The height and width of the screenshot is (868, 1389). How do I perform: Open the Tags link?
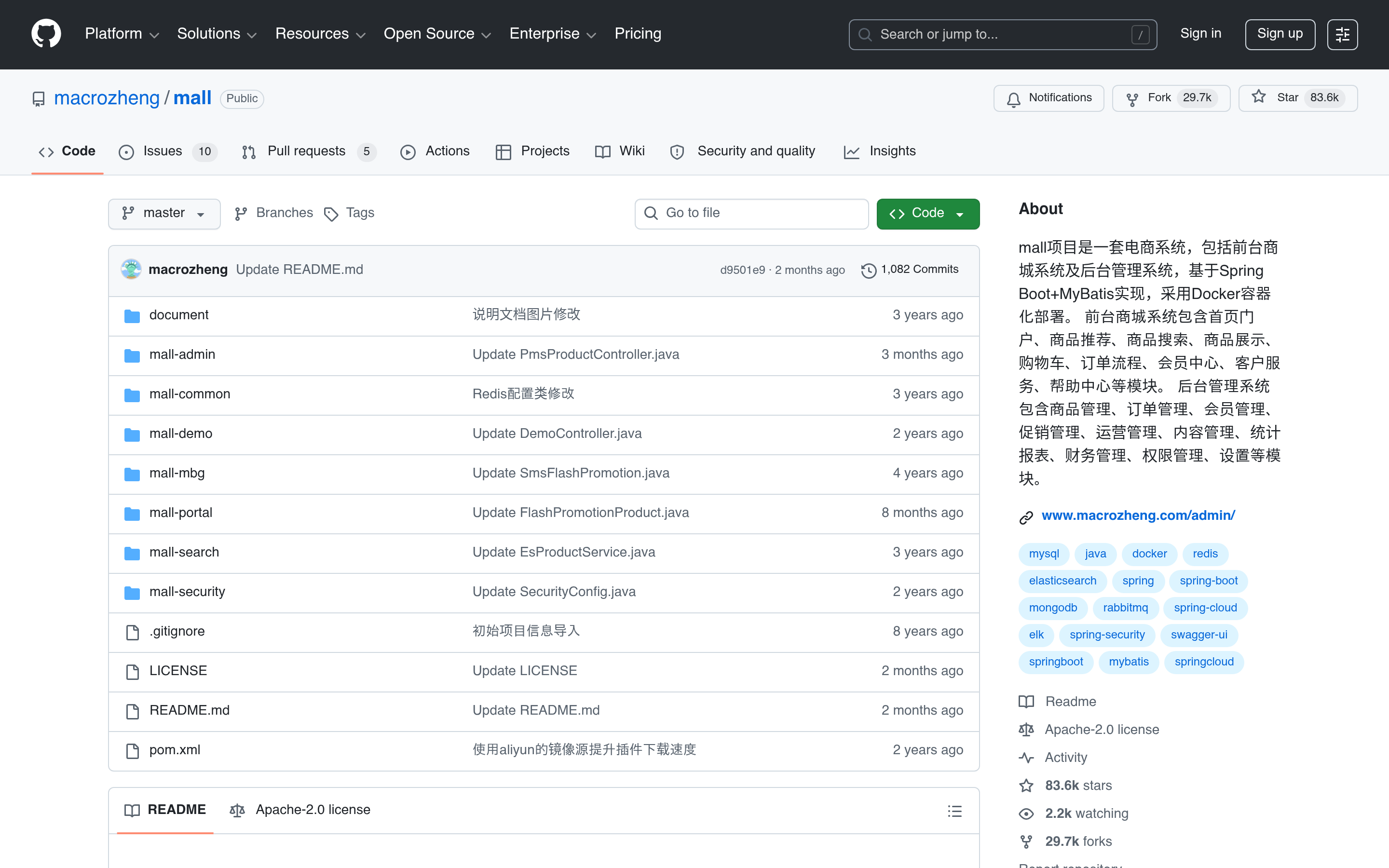coord(349,214)
